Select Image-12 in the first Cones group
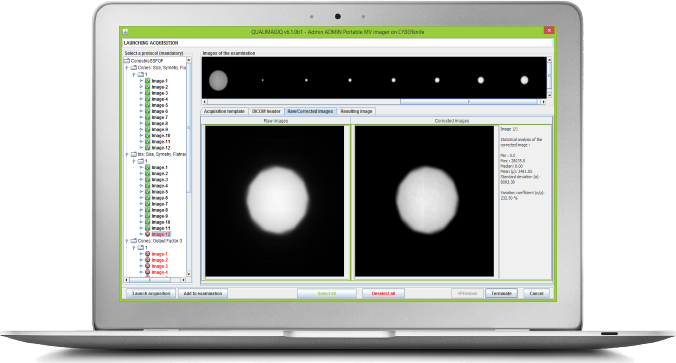676x363 pixels. click(x=161, y=148)
